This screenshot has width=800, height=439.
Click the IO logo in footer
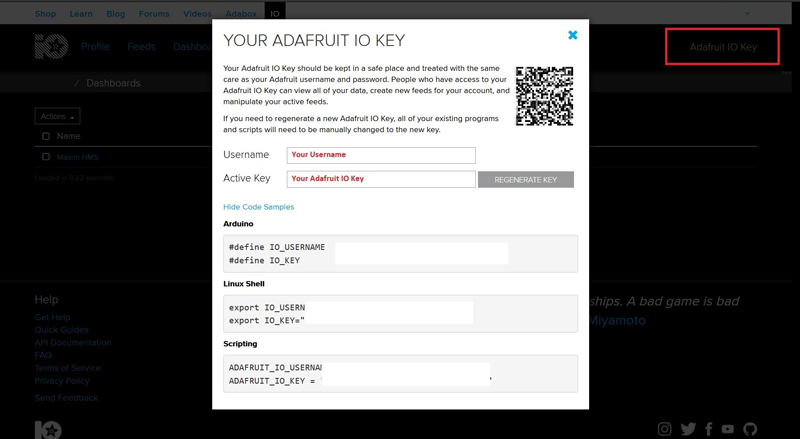48,430
